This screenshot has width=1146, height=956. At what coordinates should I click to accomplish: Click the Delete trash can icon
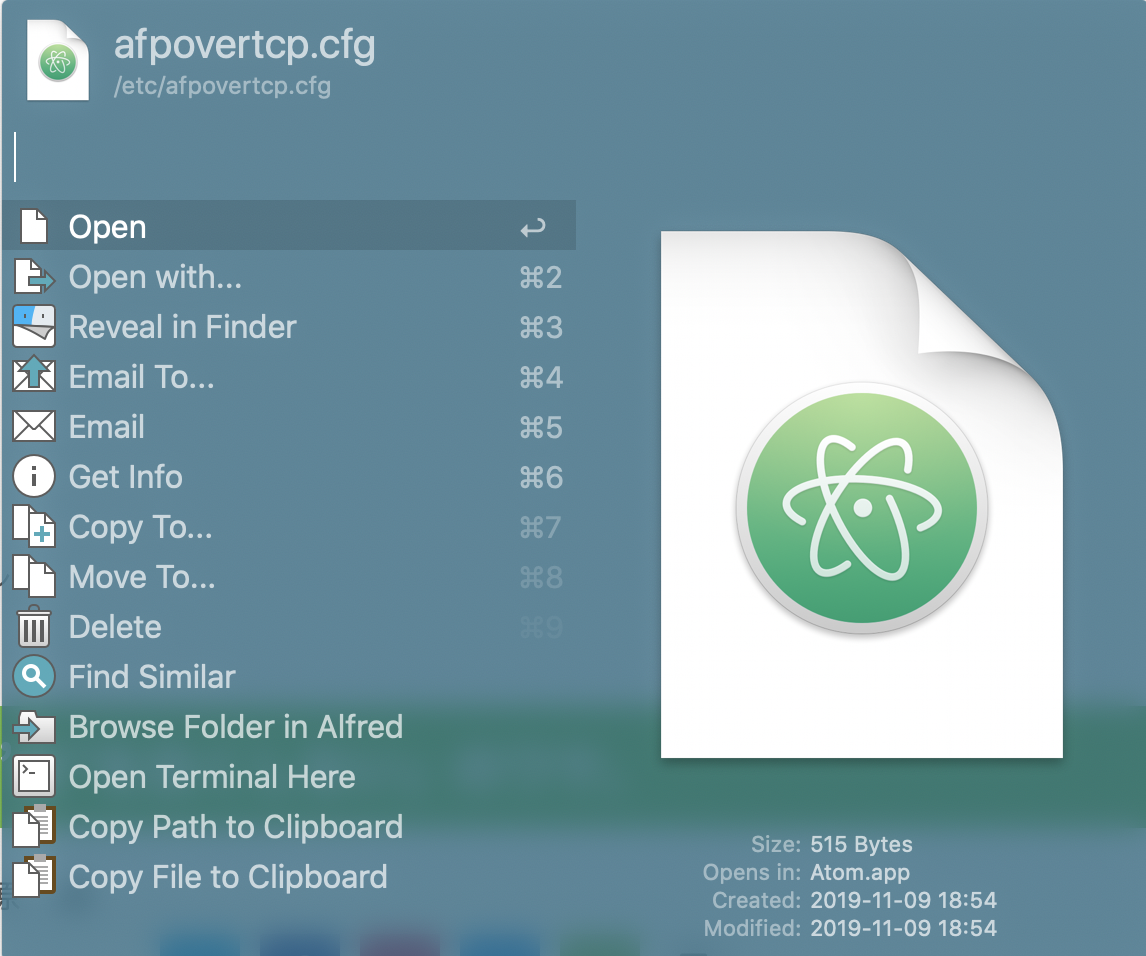(34, 626)
